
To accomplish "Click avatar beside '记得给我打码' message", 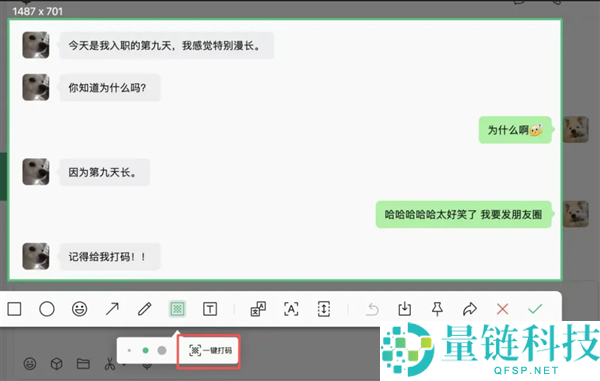I will [x=36, y=256].
